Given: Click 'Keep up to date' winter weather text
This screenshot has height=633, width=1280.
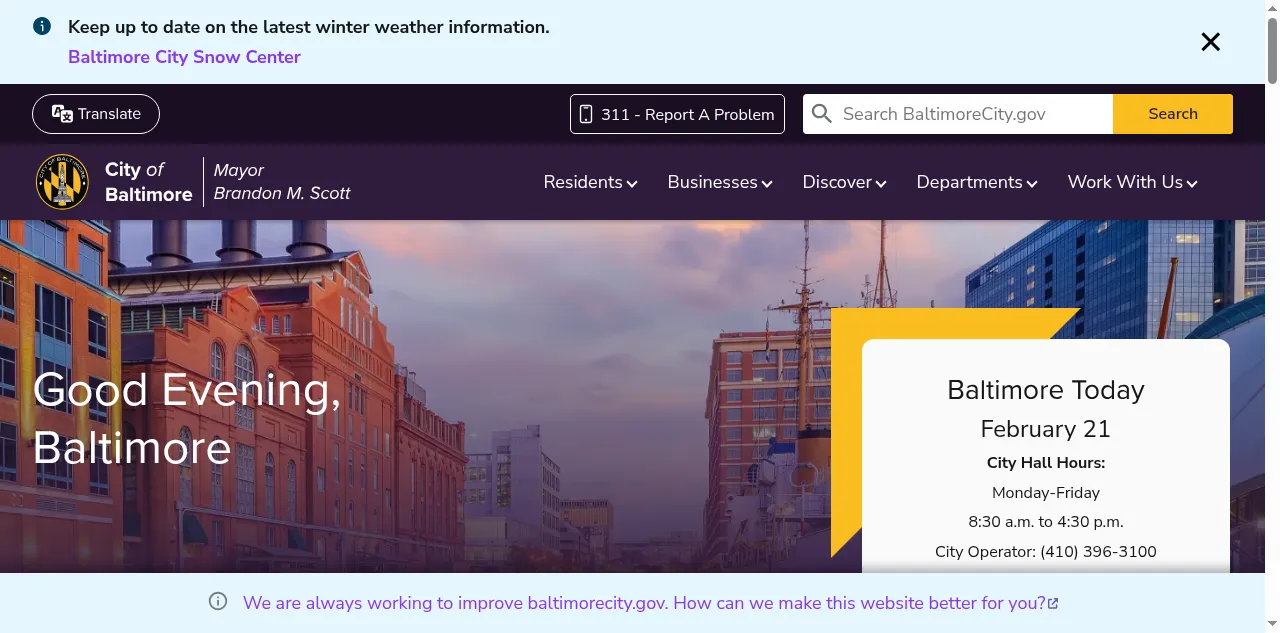Looking at the screenshot, I should click(x=309, y=27).
